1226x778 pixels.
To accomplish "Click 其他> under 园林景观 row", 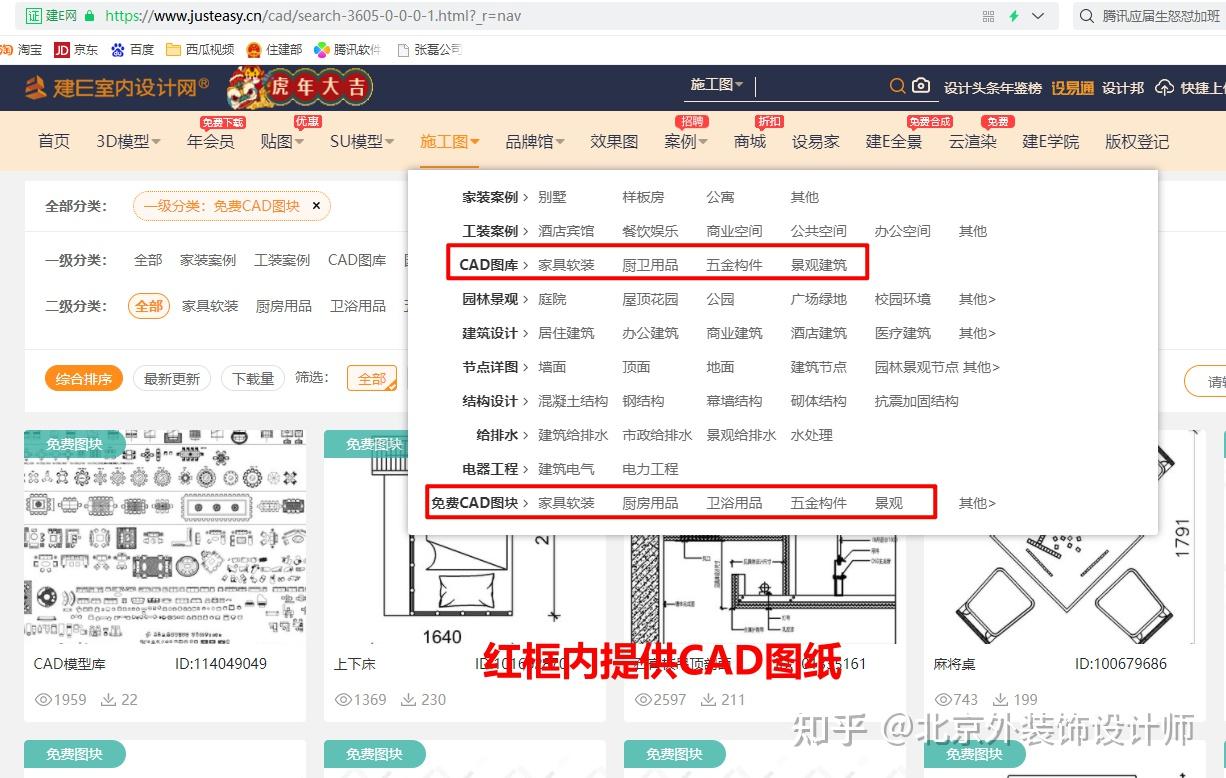I will (977, 299).
